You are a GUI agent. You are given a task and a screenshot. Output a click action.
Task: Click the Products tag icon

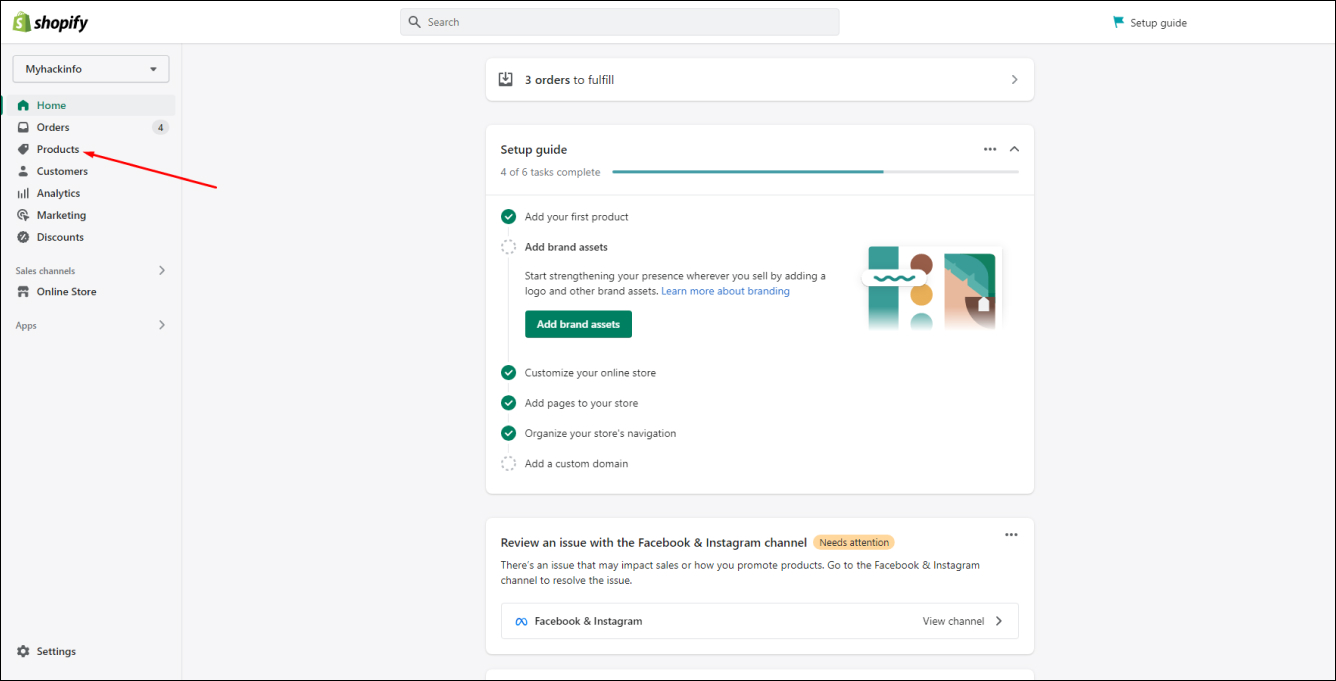tap(23, 149)
